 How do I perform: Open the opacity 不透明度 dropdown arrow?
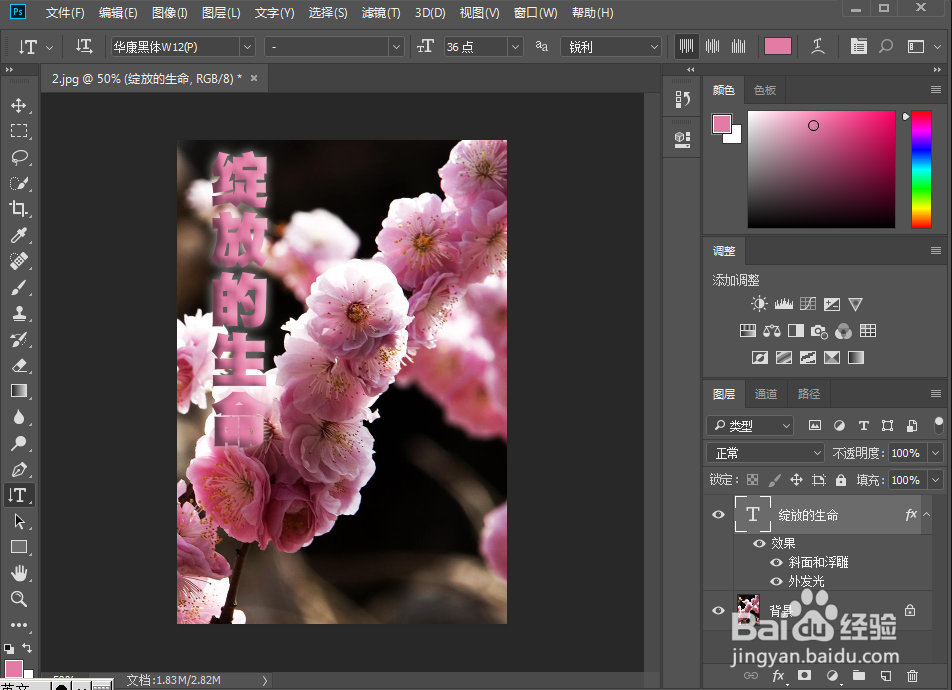coord(936,453)
